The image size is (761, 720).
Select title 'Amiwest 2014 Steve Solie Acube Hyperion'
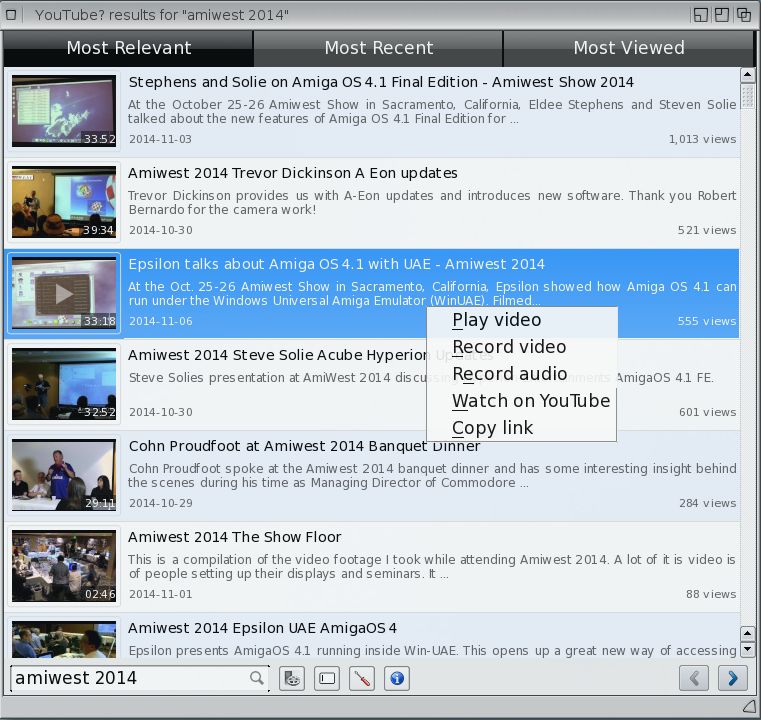278,355
